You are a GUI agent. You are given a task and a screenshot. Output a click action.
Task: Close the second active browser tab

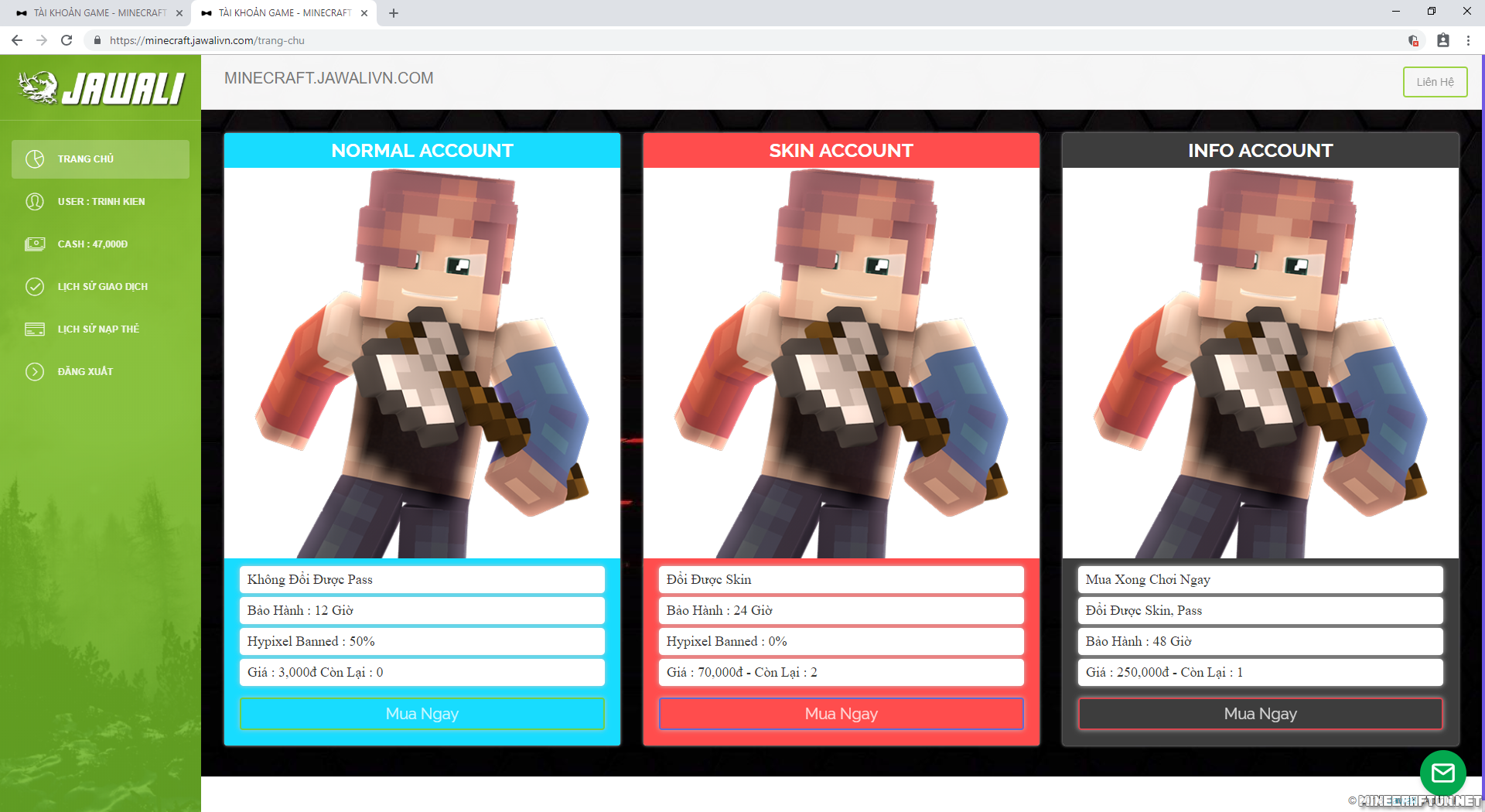click(x=364, y=13)
